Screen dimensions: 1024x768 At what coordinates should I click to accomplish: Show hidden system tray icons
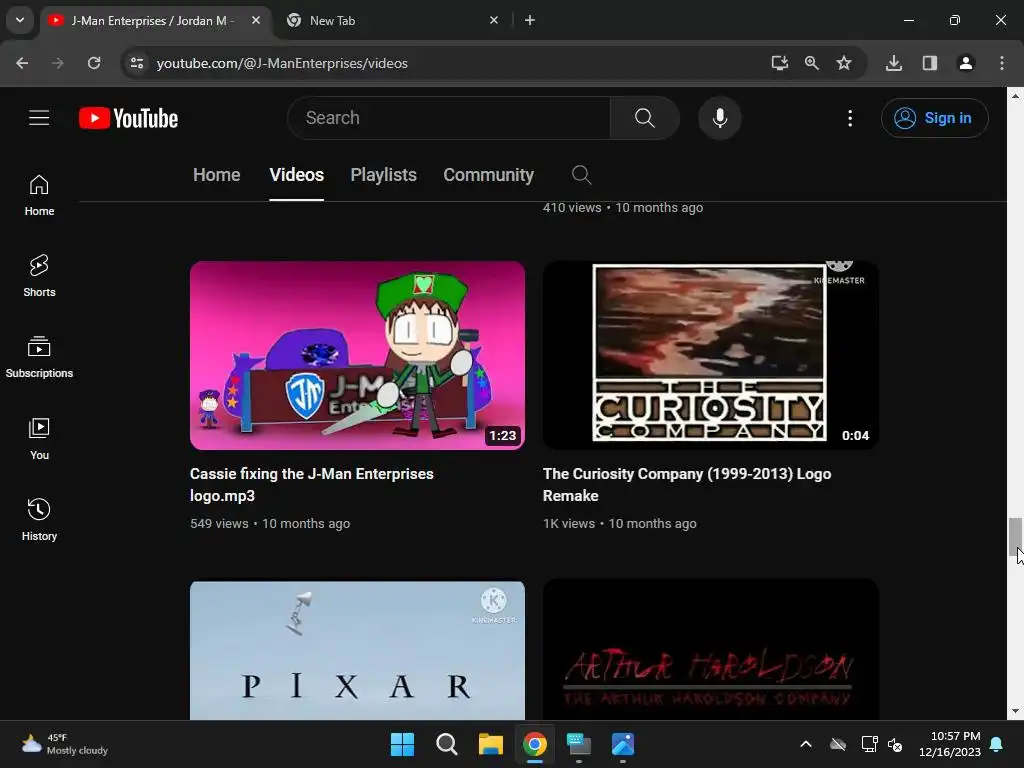tap(806, 744)
